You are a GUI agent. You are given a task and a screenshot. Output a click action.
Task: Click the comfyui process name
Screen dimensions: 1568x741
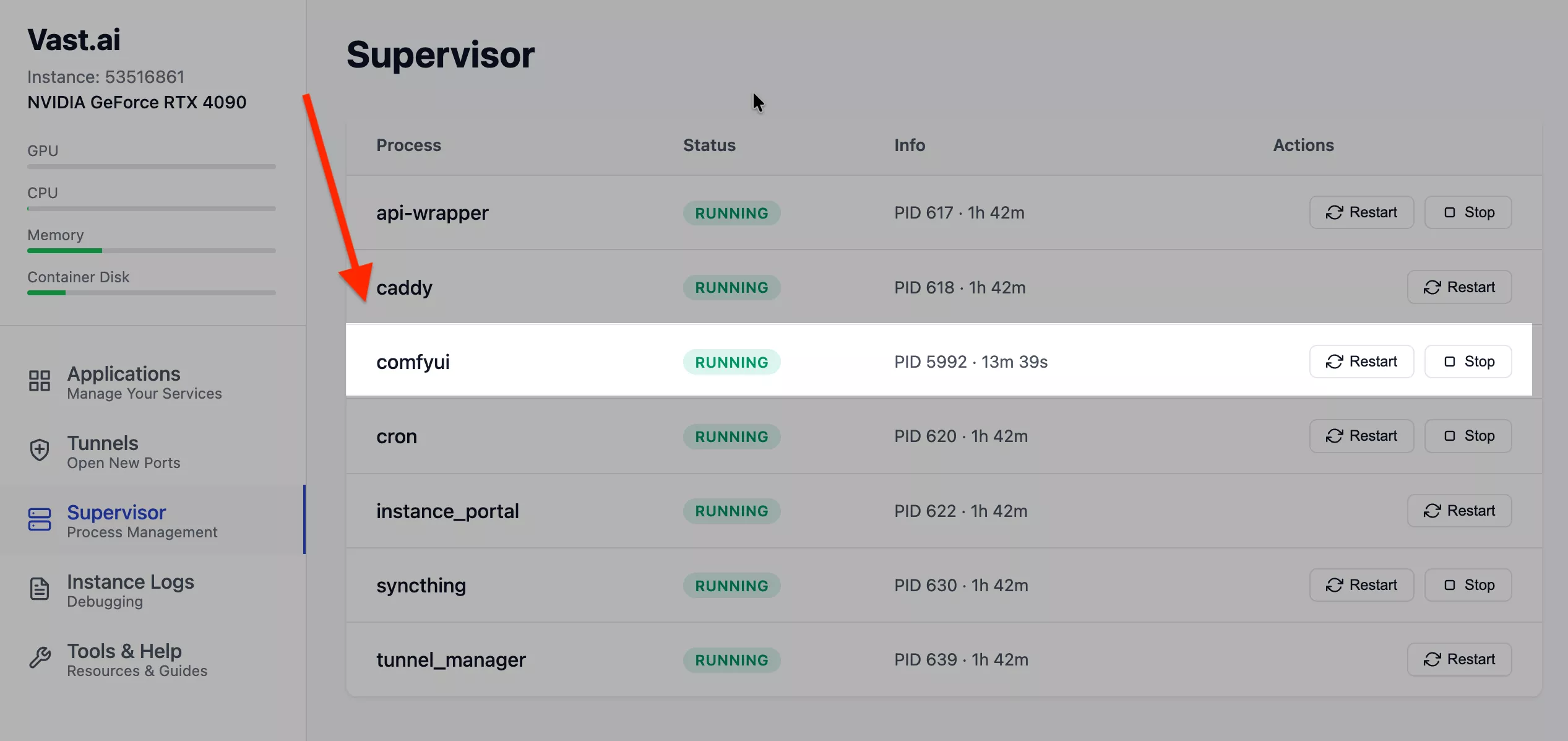(413, 362)
